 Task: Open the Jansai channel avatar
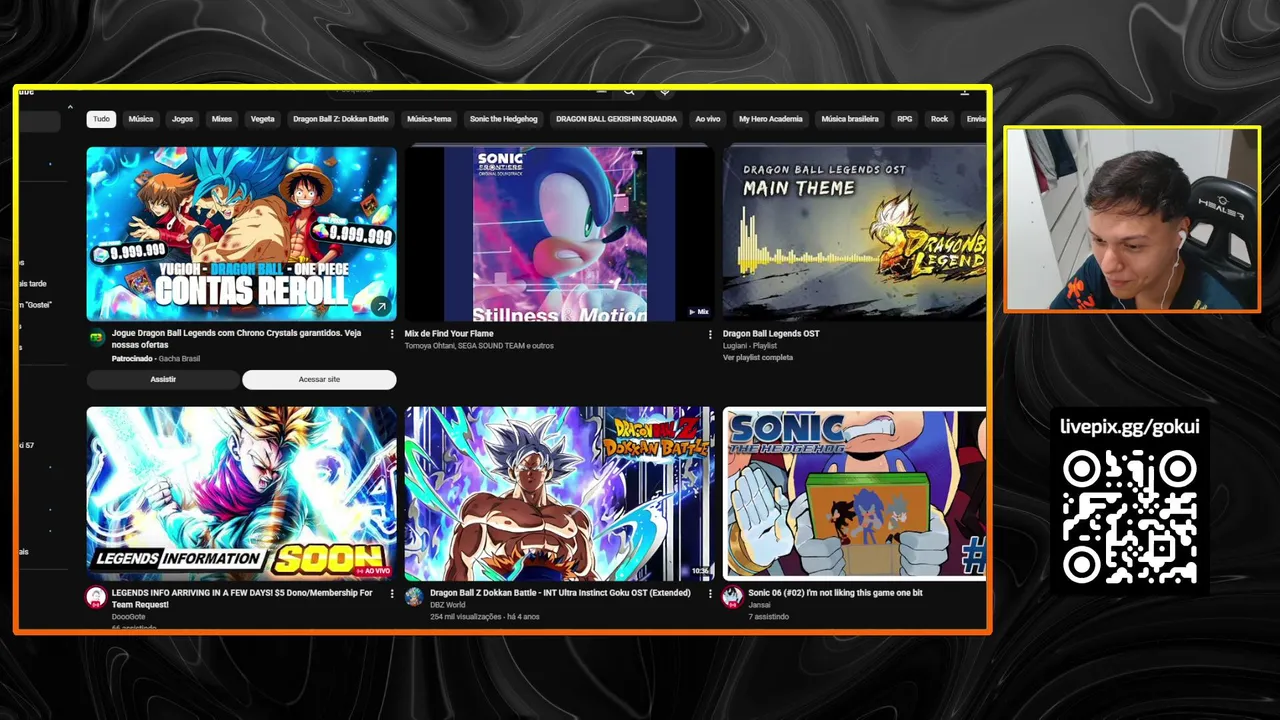[x=733, y=597]
